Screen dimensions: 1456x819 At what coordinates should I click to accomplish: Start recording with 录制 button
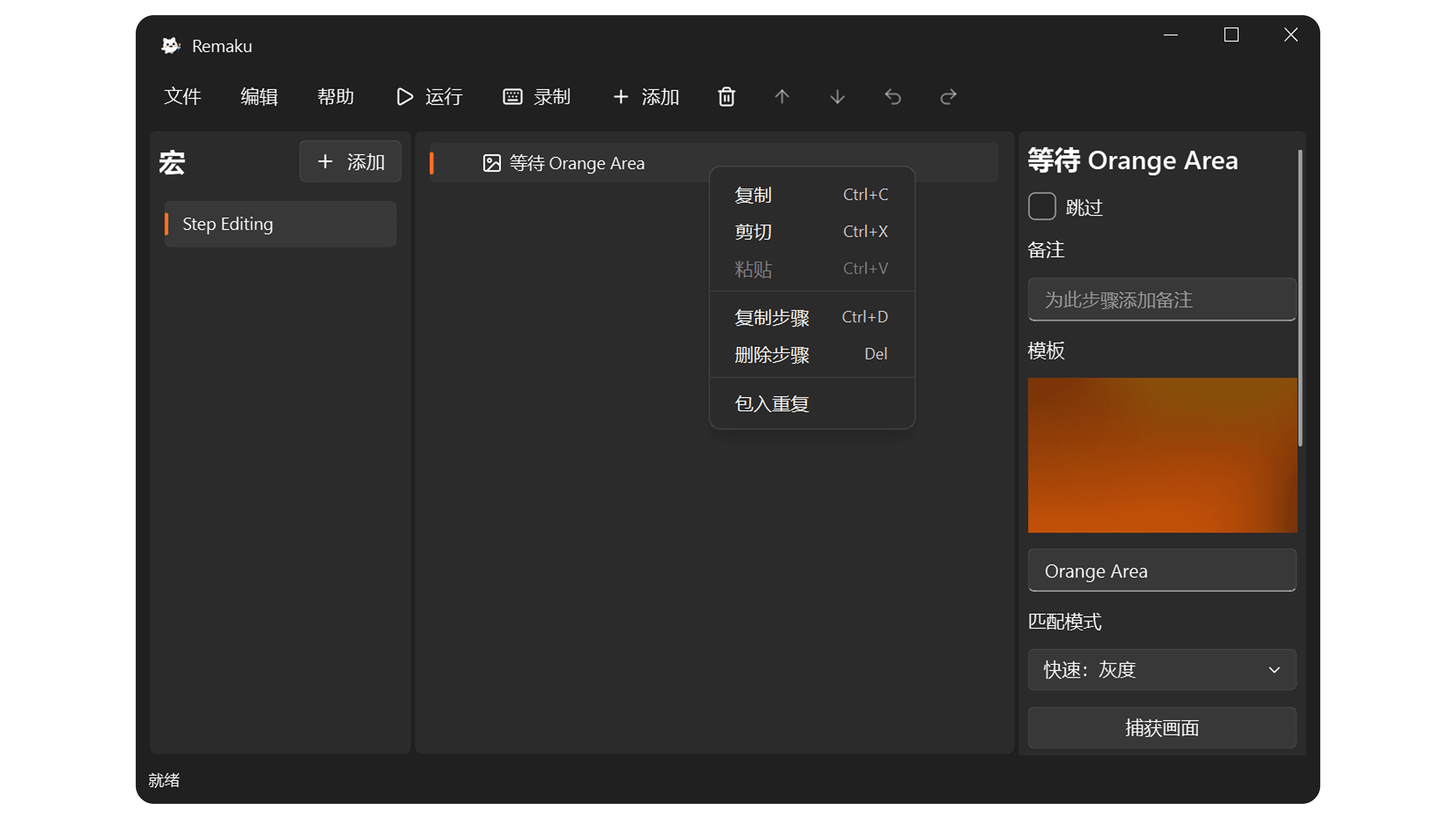tap(537, 97)
